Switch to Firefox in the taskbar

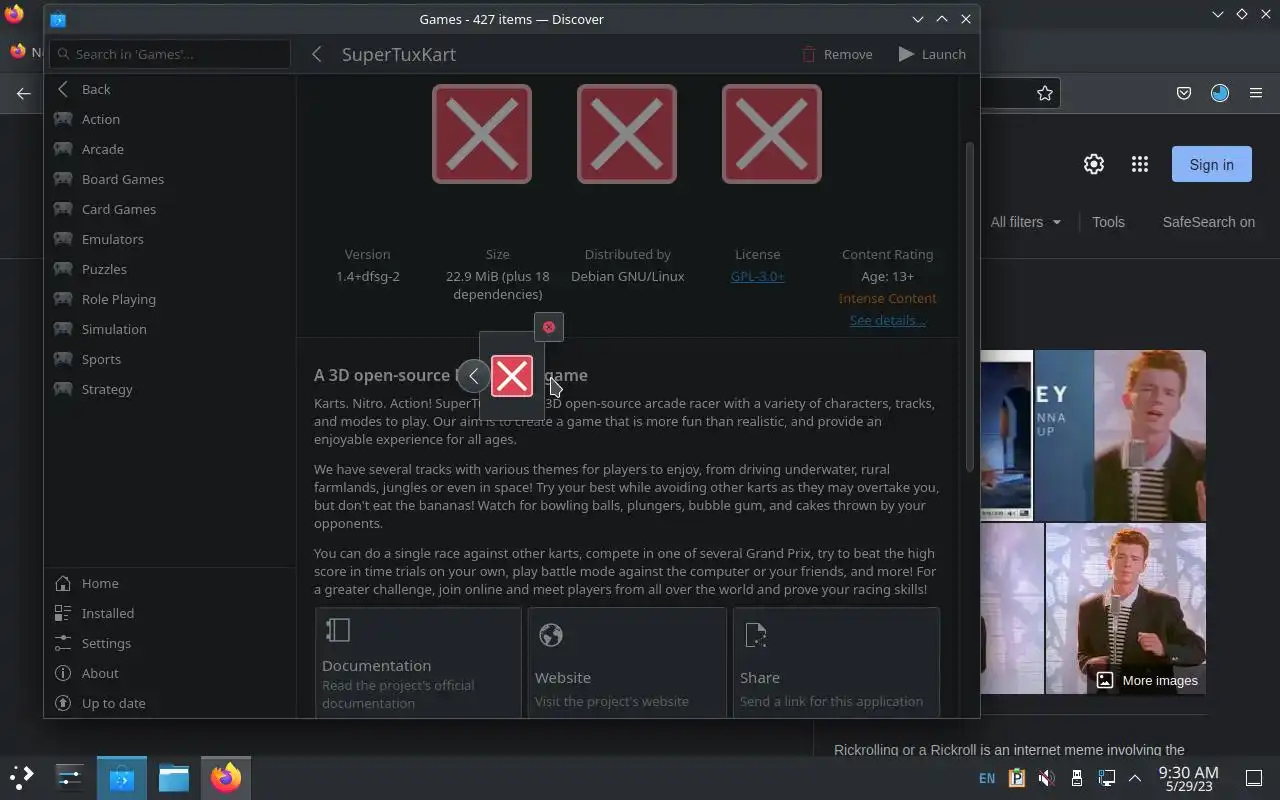[225, 777]
